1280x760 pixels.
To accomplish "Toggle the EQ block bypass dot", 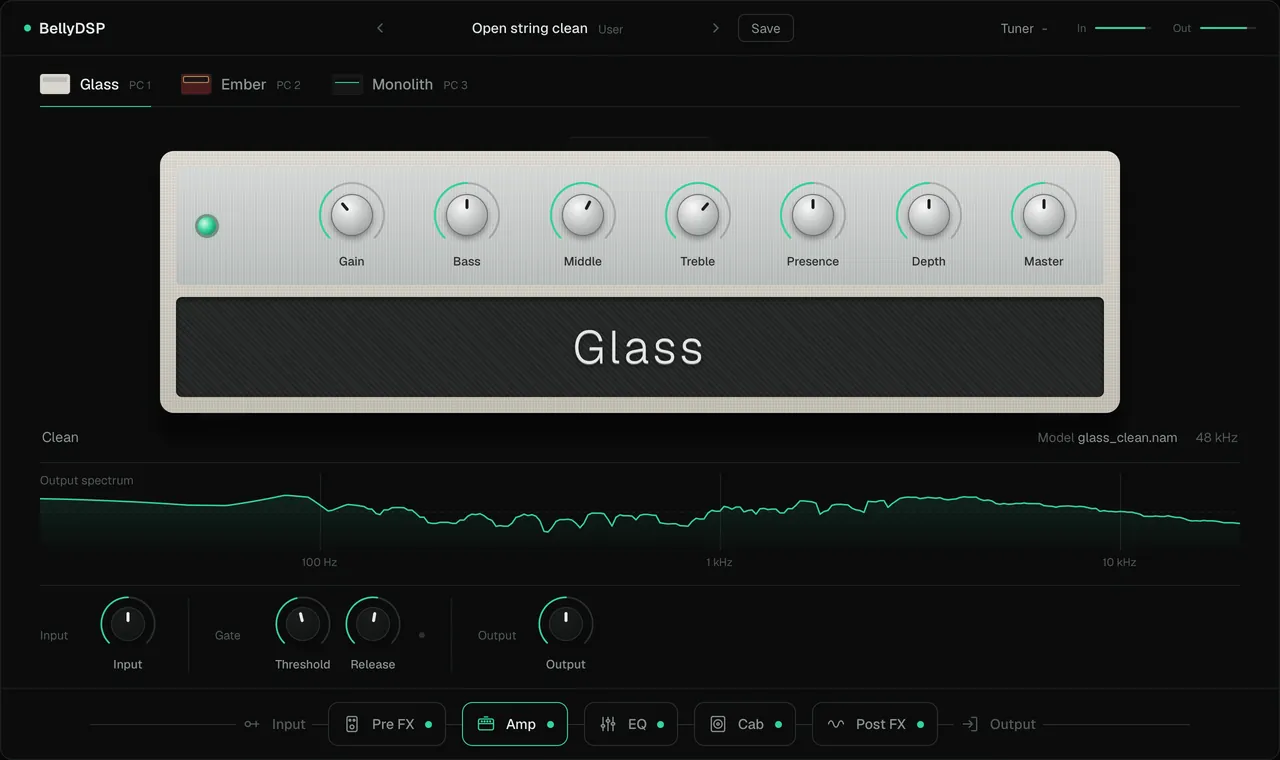I will coord(661,724).
